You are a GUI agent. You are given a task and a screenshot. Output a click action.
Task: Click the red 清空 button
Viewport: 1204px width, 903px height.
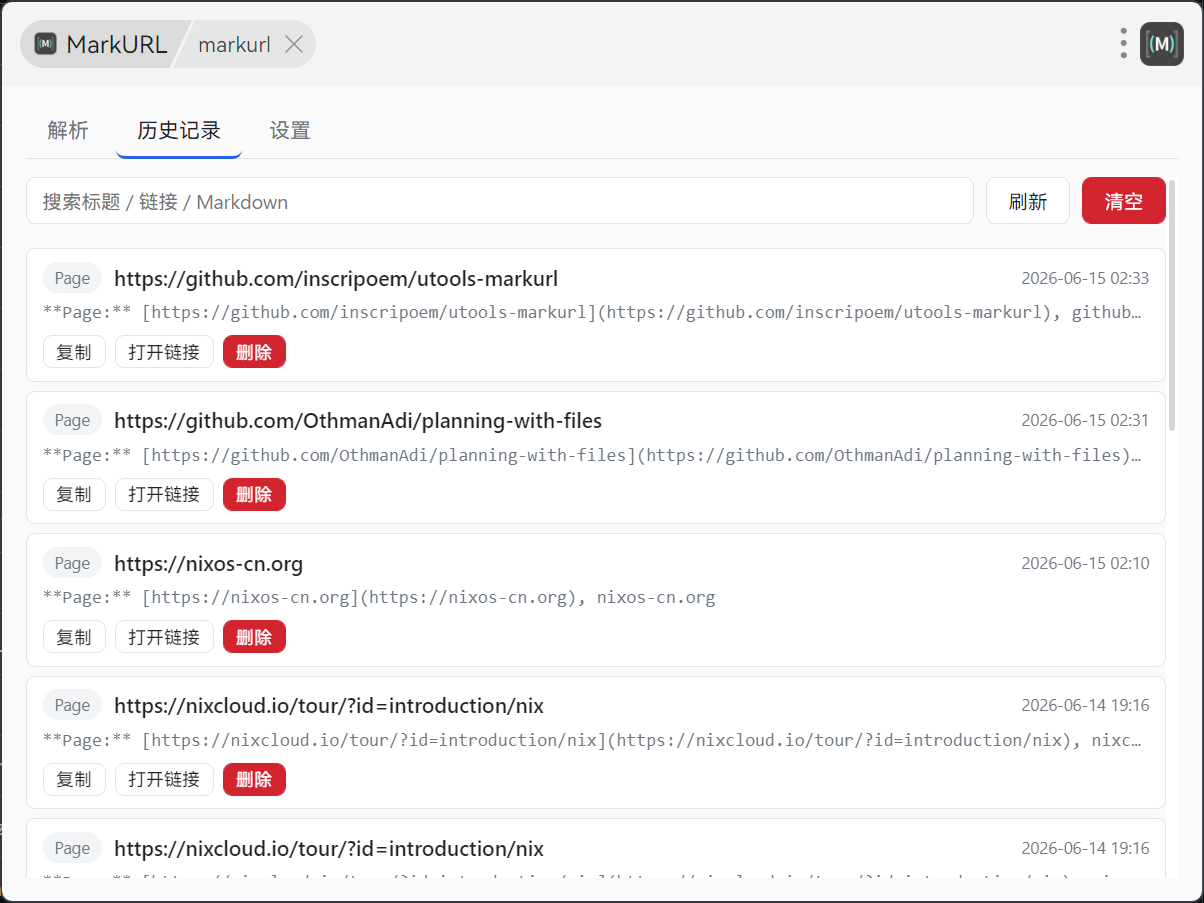pyautogui.click(x=1124, y=201)
